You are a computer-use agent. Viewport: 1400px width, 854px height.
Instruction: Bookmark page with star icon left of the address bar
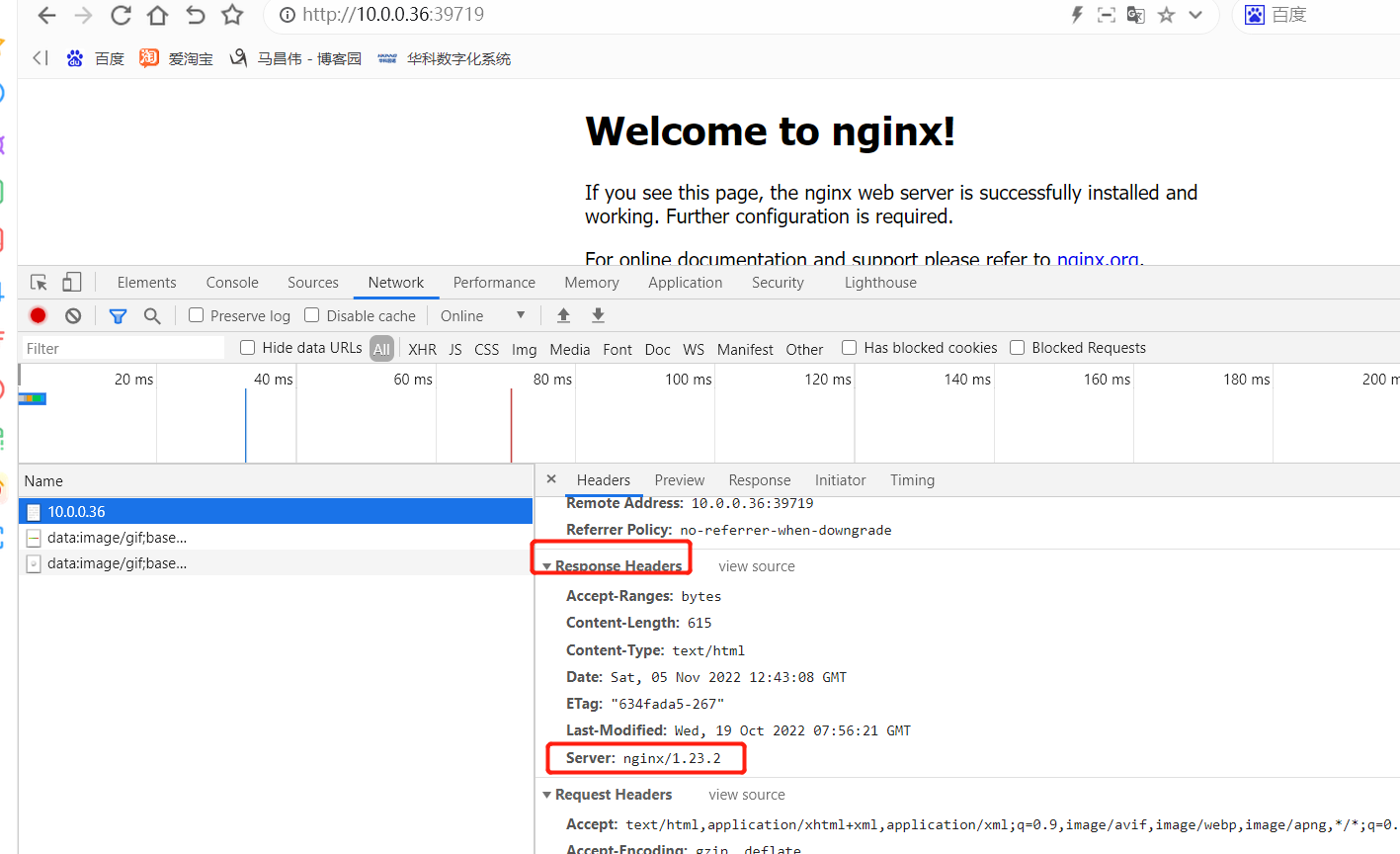coord(232,15)
